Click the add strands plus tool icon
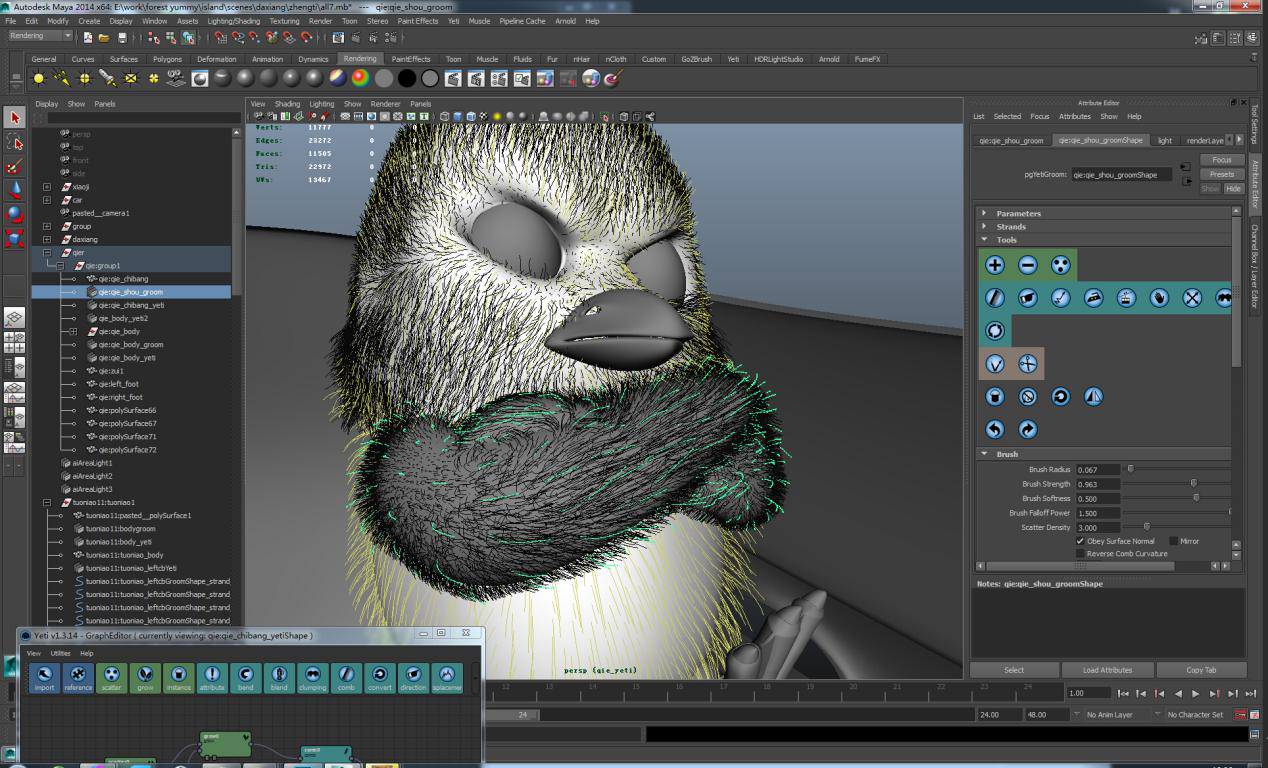This screenshot has width=1268, height=768. tap(995, 265)
